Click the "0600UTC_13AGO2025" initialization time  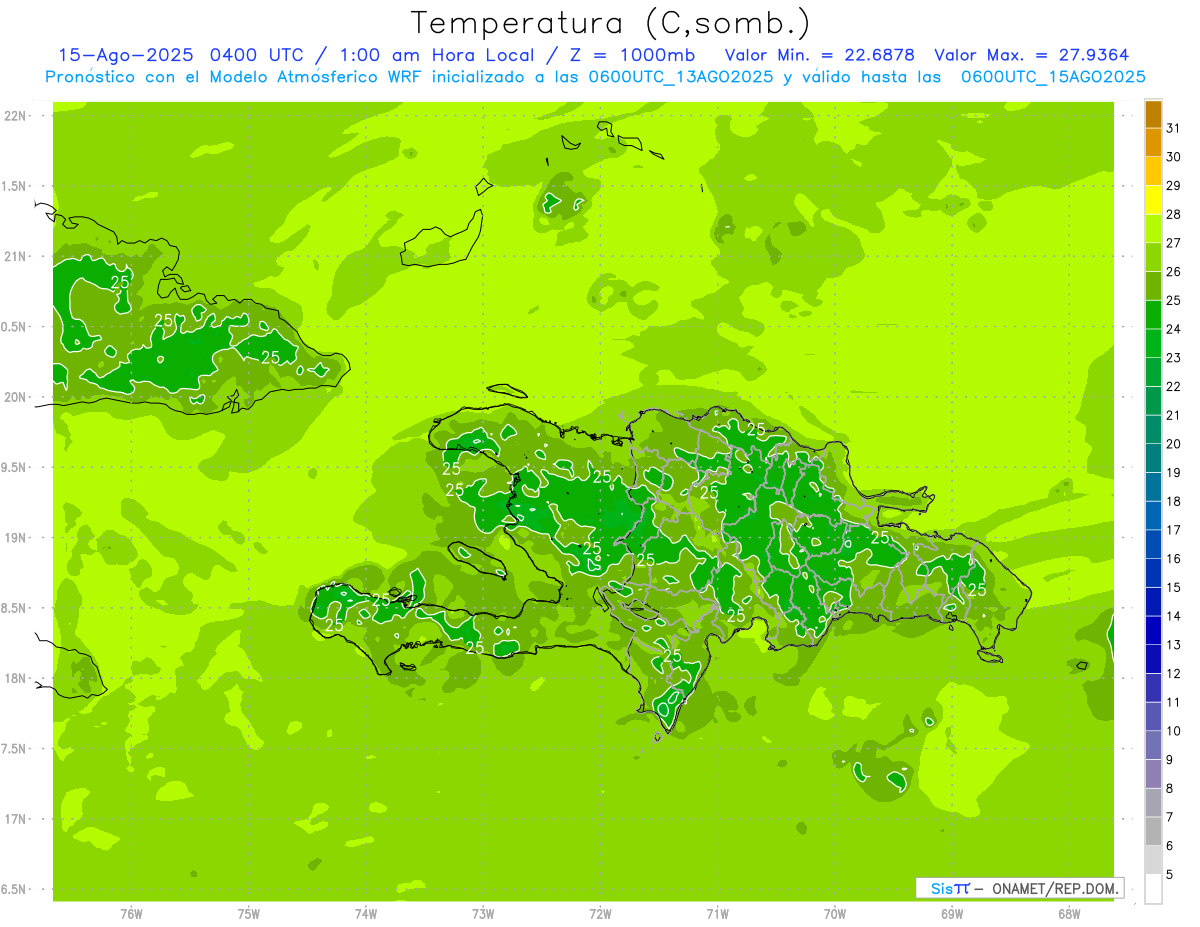(682, 77)
